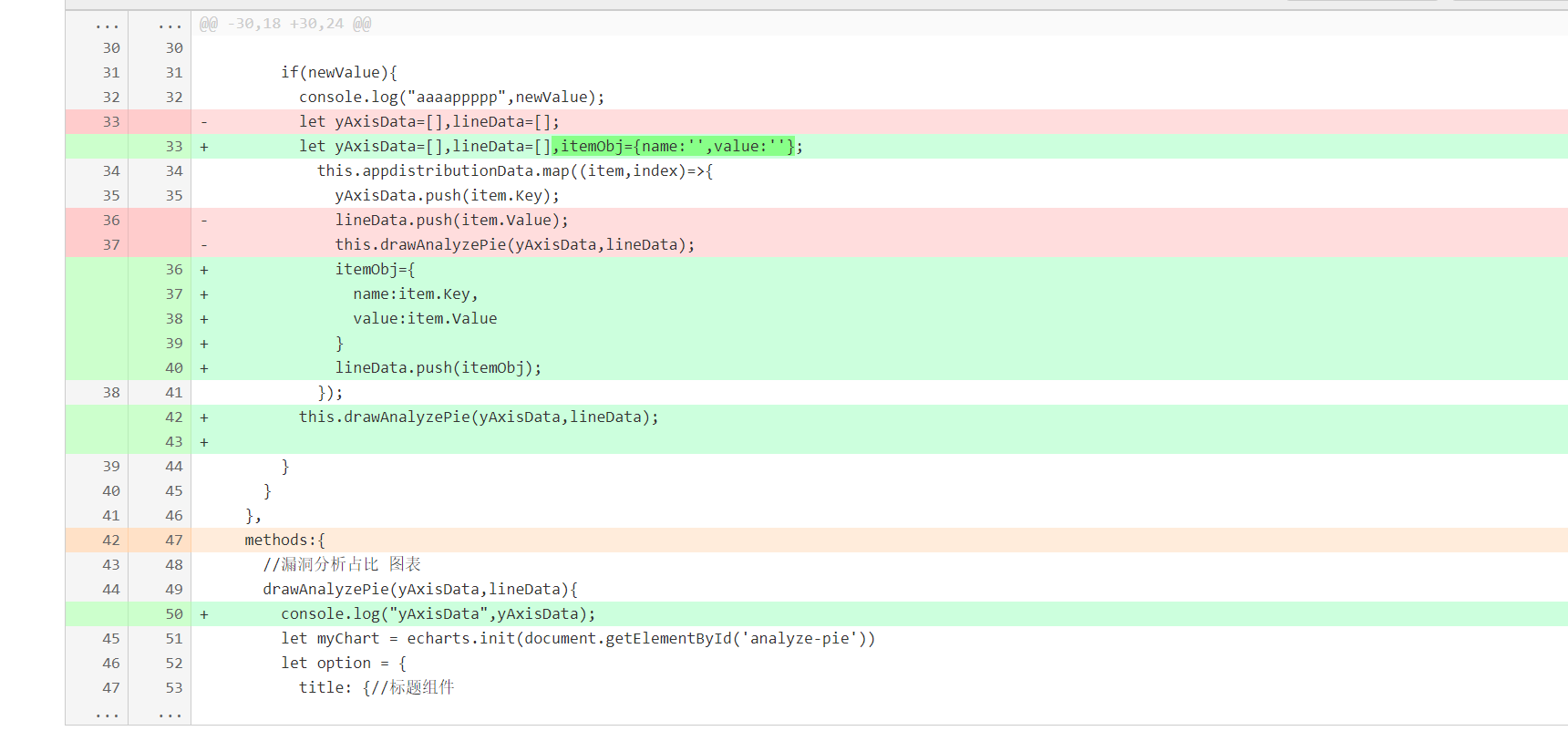Click new line number 38 on added row
The width and height of the screenshot is (1568, 731).
[174, 318]
